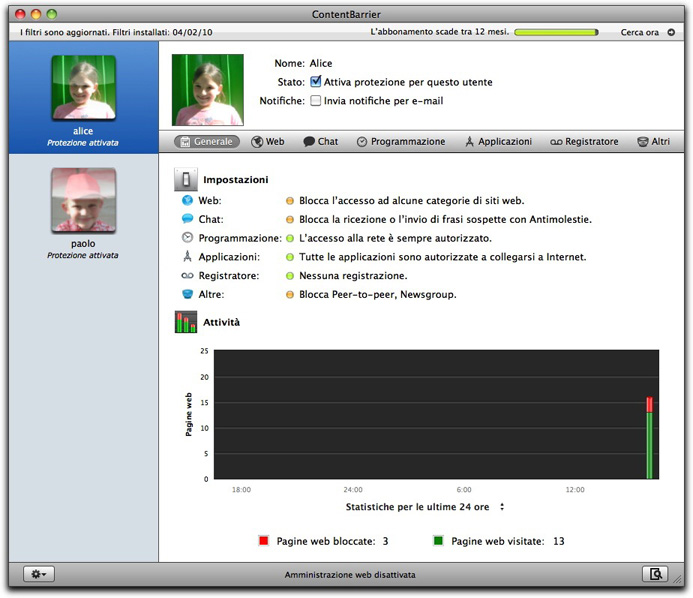693x598 pixels.
Task: Open the Generale tab
Action: pyautogui.click(x=207, y=141)
